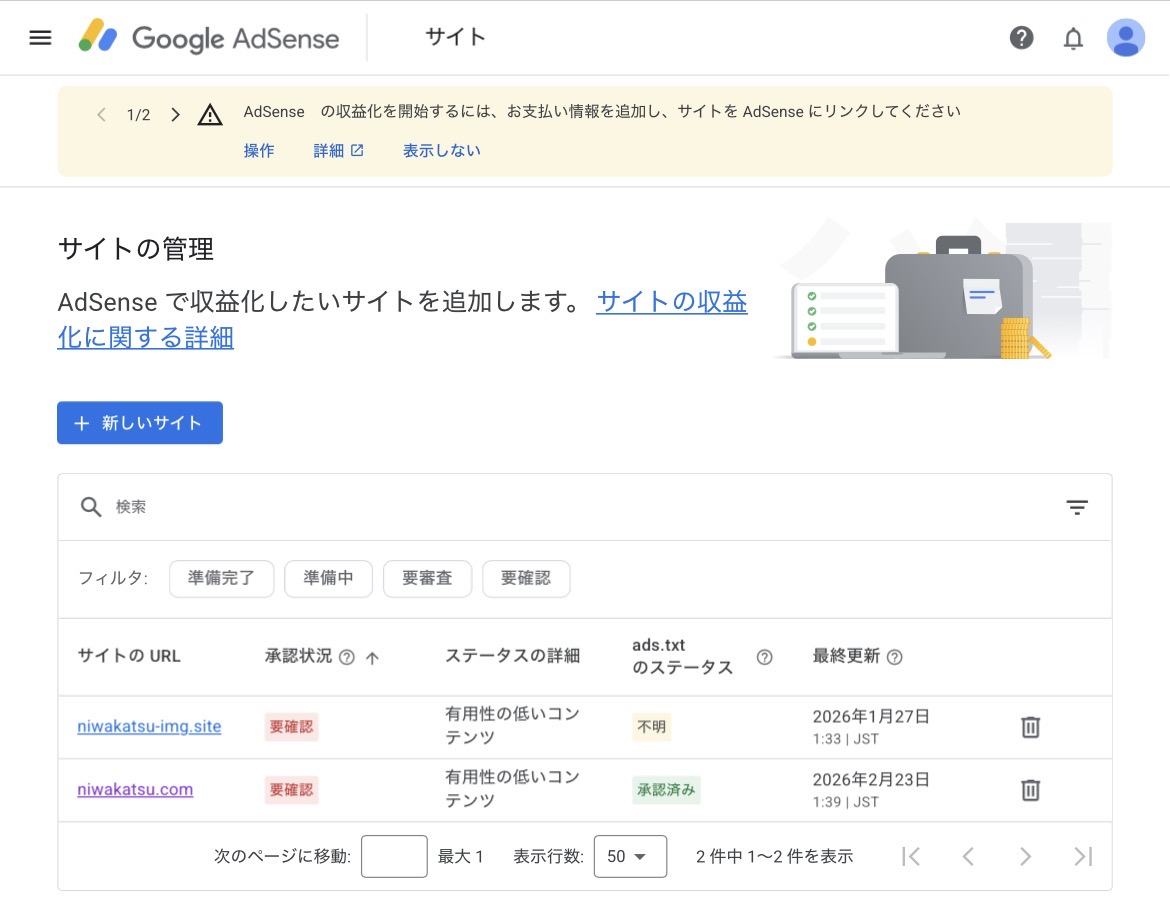The image size is (1170, 905).
Task: Click the 新しいサイト button
Action: pos(139,423)
